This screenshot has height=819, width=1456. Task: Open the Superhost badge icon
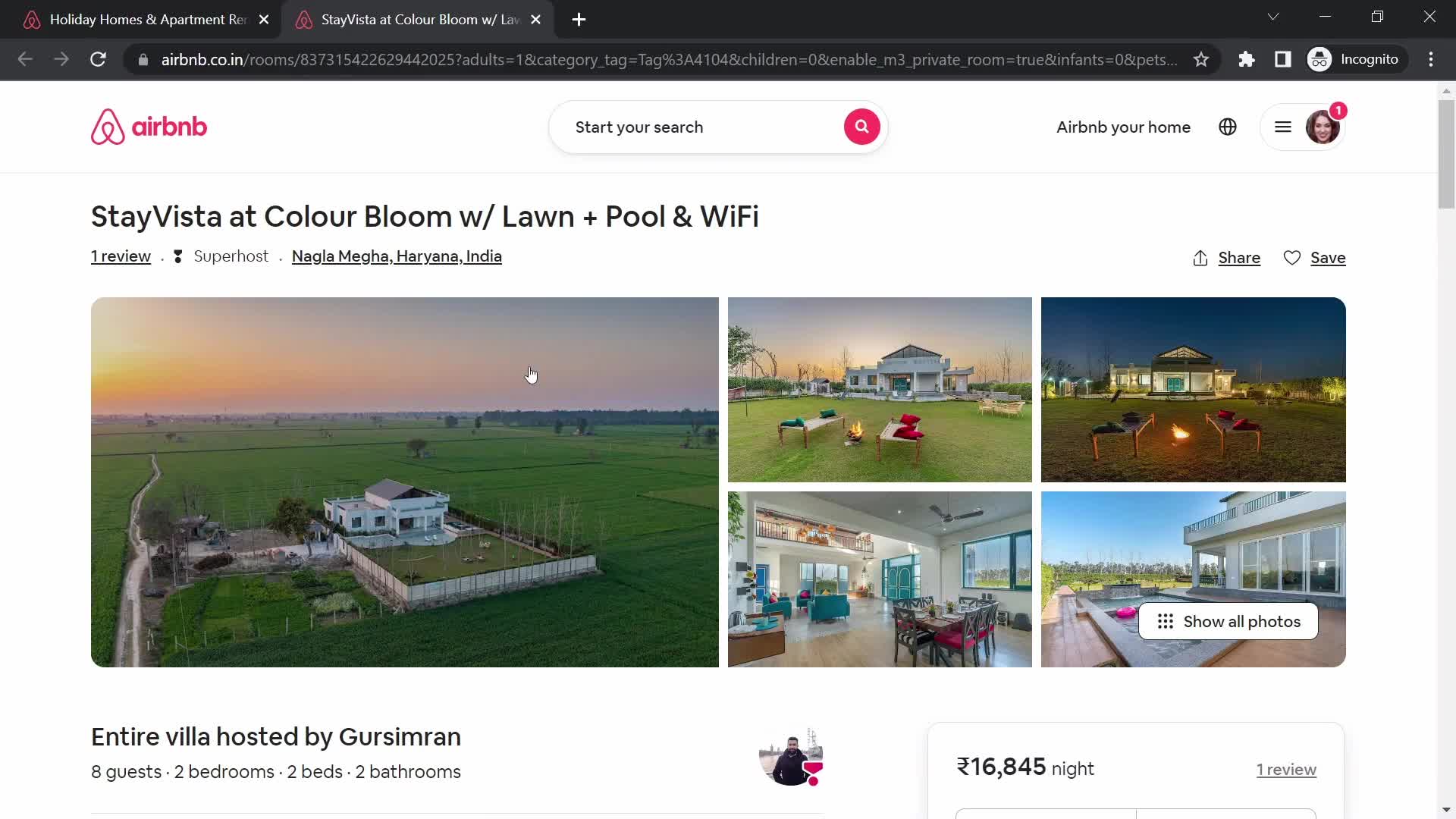click(x=177, y=257)
